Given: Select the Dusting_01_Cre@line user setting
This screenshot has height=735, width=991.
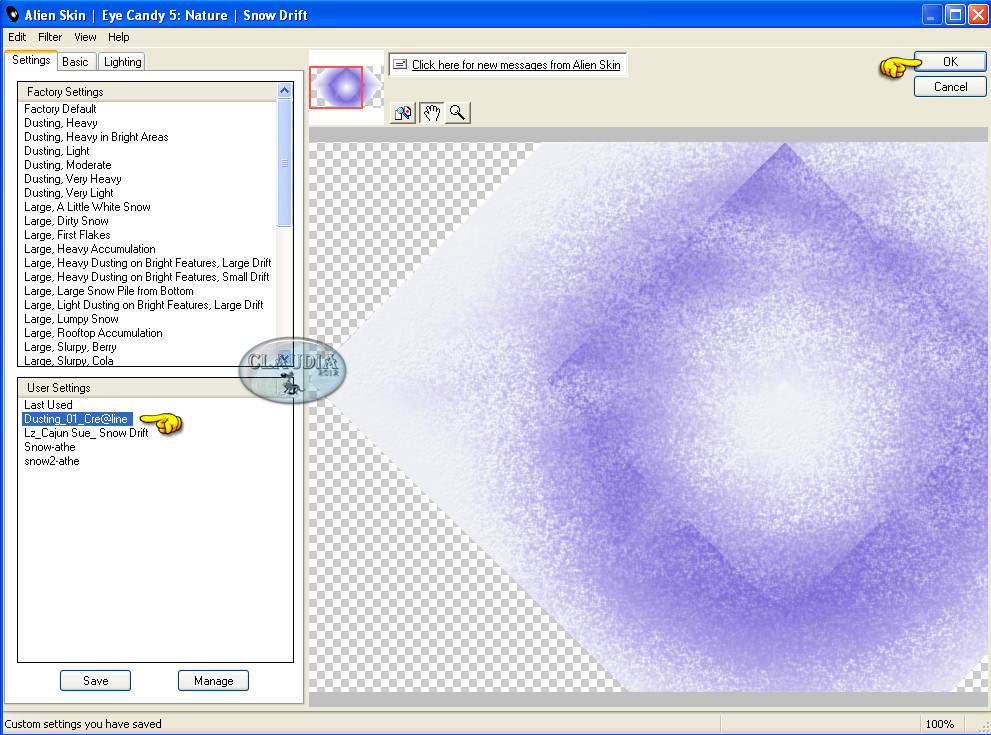Looking at the screenshot, I should (x=76, y=418).
